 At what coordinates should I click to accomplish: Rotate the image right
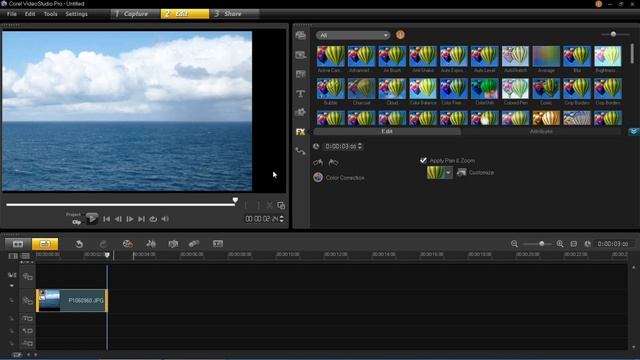(x=333, y=162)
